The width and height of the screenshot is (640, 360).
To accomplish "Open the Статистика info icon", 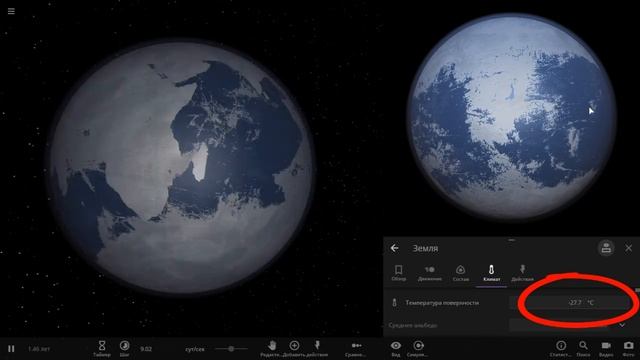I will coord(561,348).
